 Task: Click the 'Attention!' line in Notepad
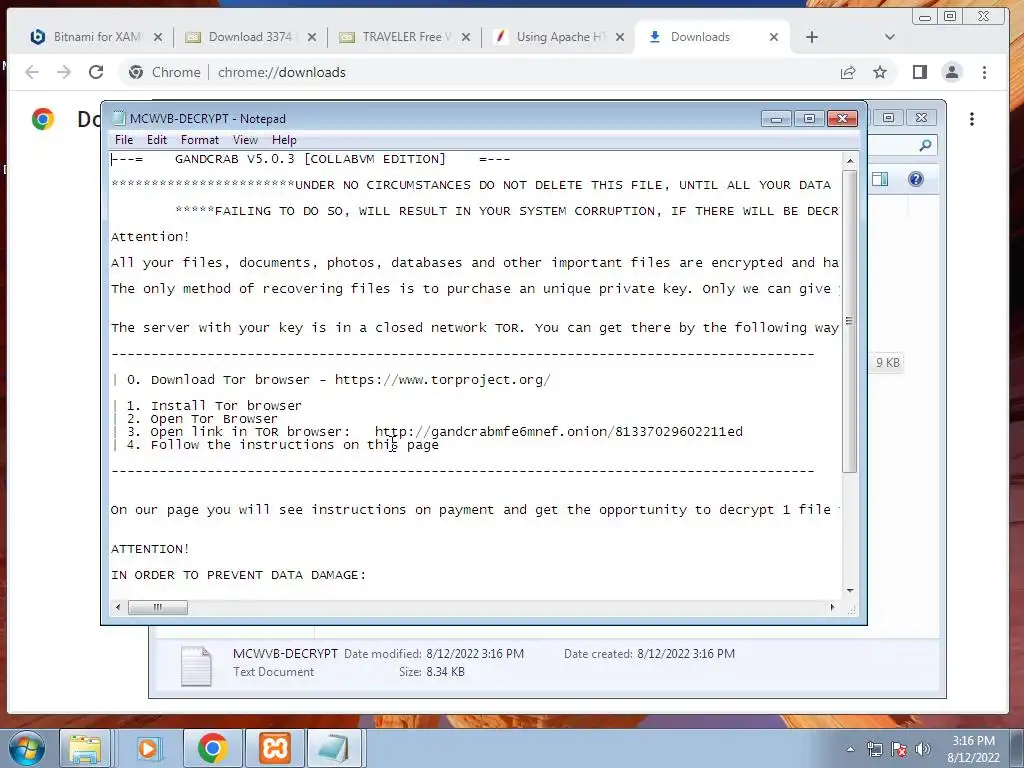150,236
